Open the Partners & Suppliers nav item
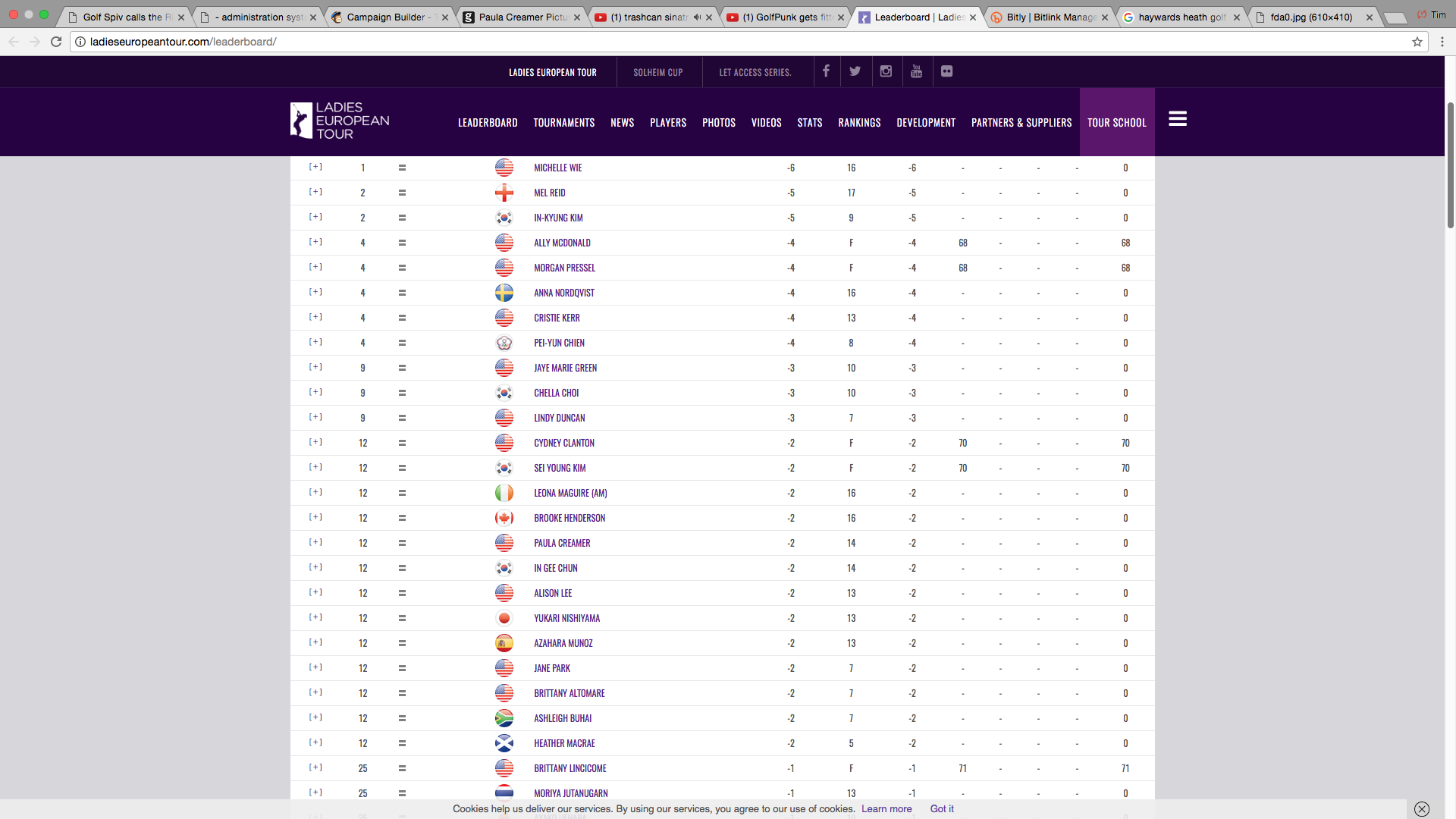This screenshot has width=1456, height=819. point(1021,123)
